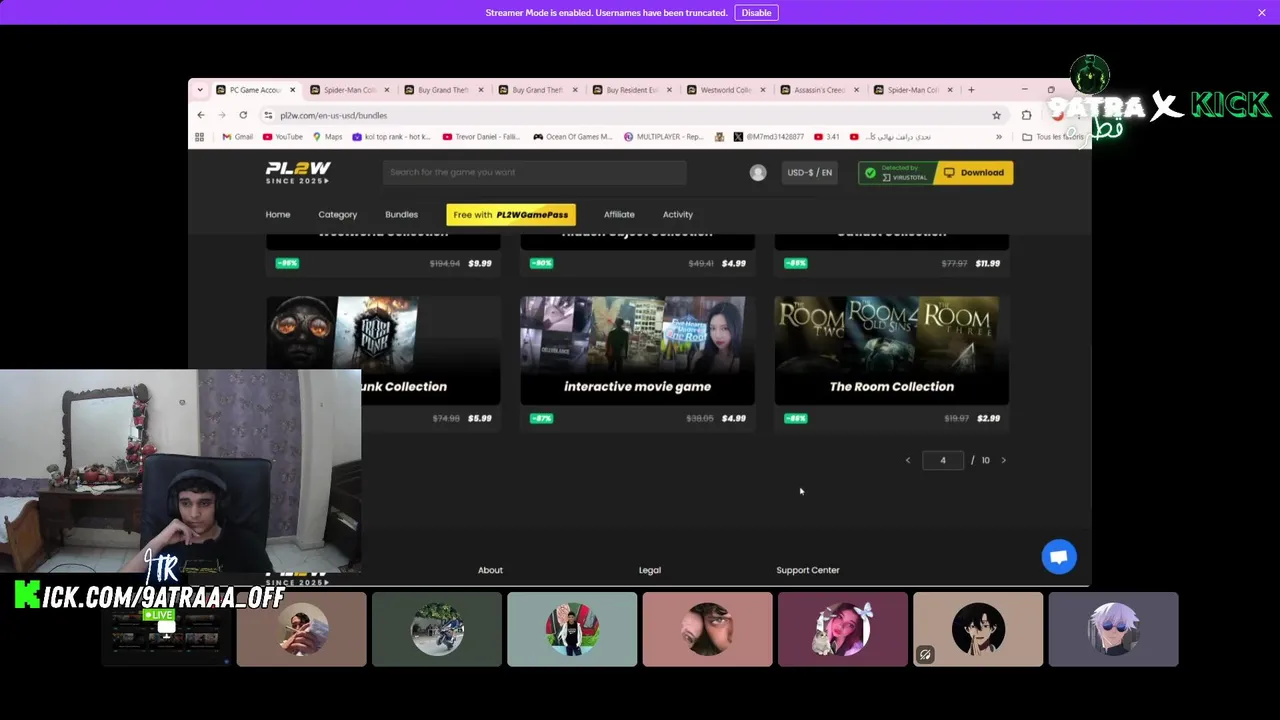Close the Westworld Collection tab
Viewport: 1280px width, 720px height.
[762, 90]
